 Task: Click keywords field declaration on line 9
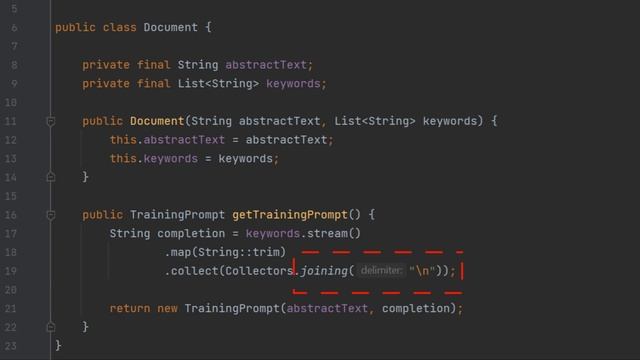293,84
